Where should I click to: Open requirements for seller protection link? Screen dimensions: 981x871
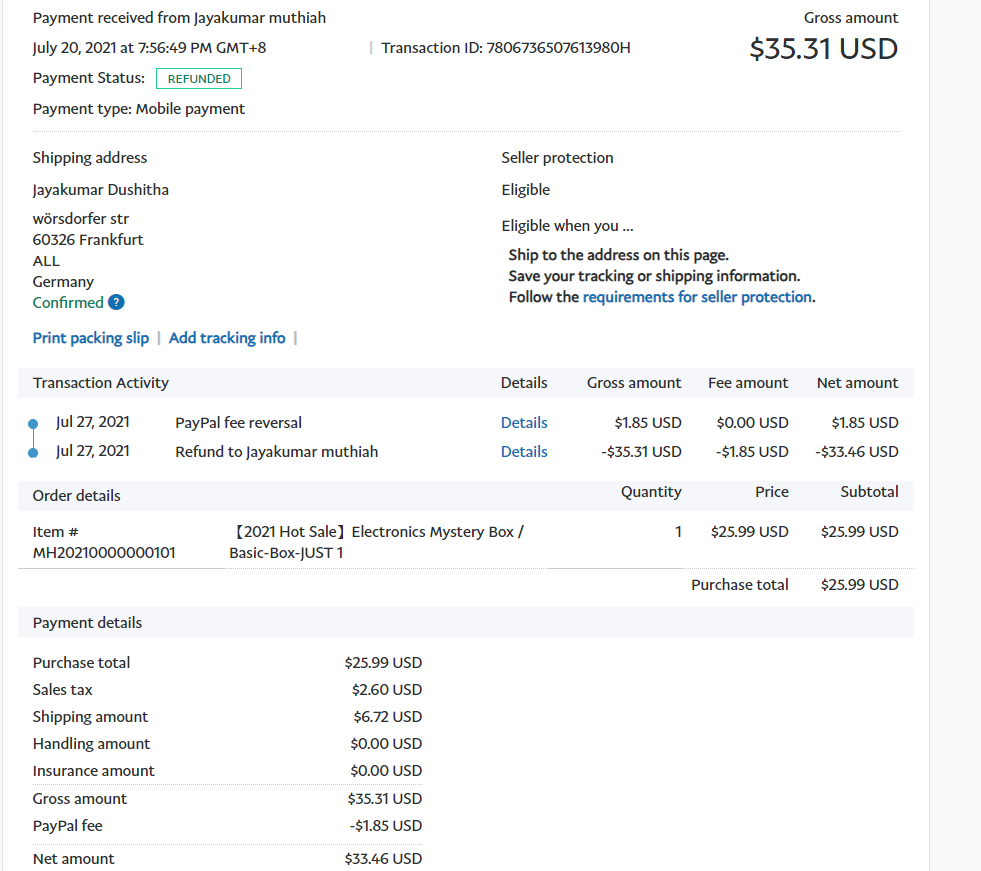(x=697, y=297)
